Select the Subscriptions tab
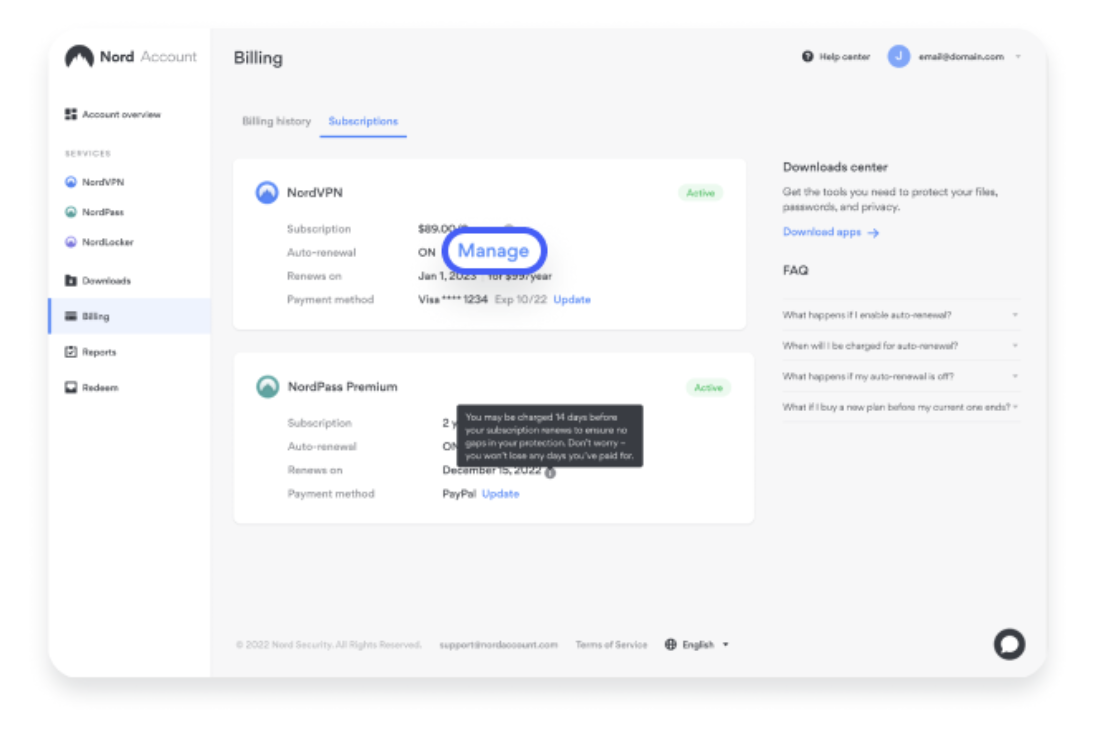 [x=363, y=121]
